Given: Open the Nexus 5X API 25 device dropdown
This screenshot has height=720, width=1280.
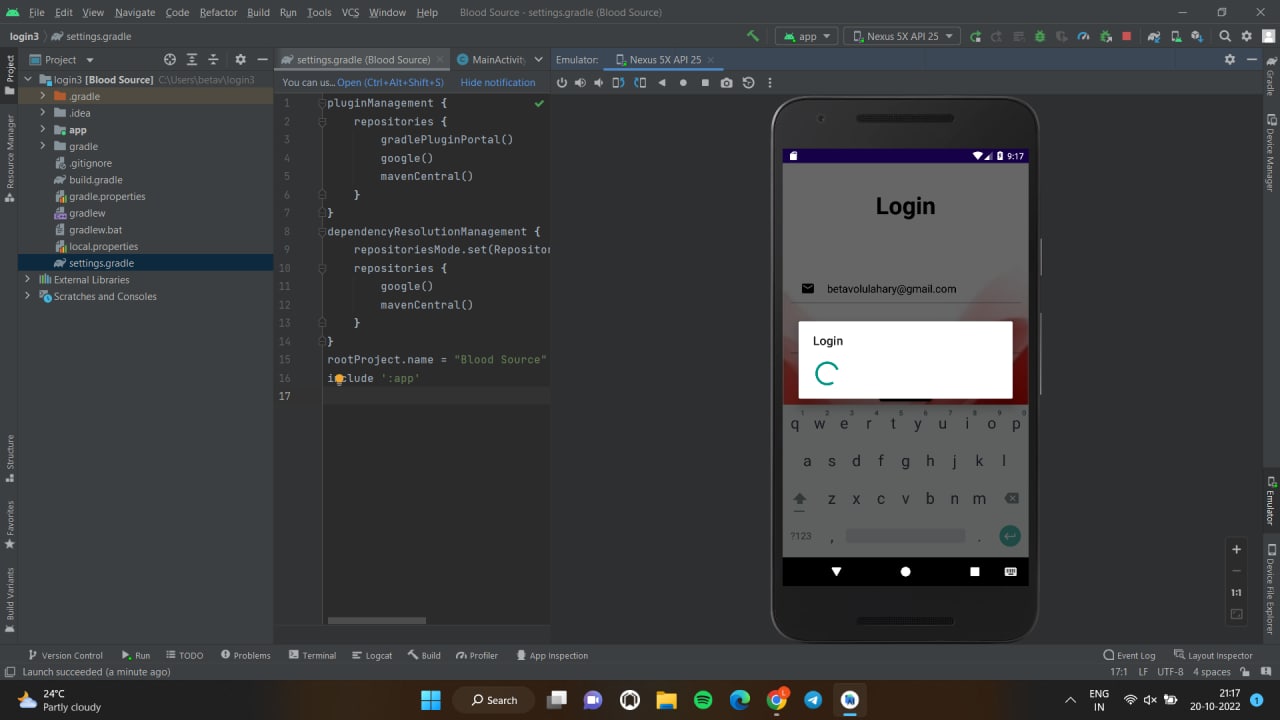Looking at the screenshot, I should [902, 36].
